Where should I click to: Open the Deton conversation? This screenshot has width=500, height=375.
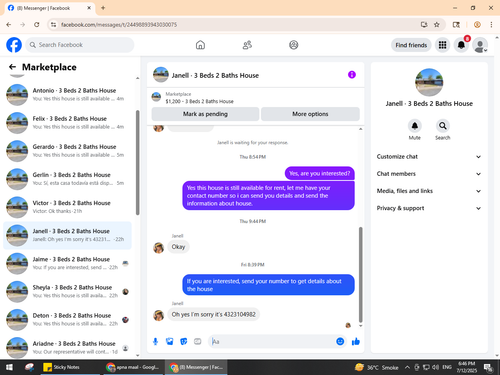coord(67,320)
